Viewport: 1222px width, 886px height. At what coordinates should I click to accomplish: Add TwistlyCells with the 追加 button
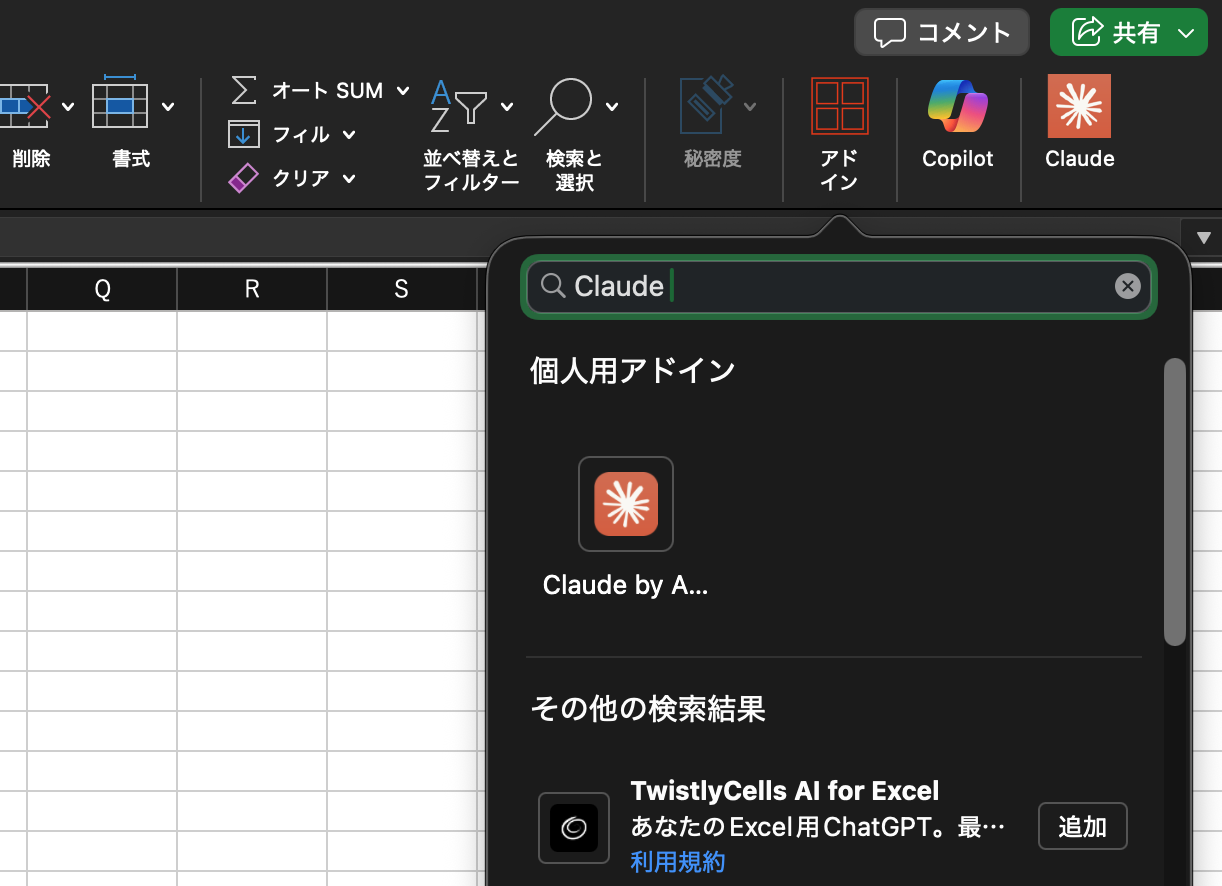1082,826
